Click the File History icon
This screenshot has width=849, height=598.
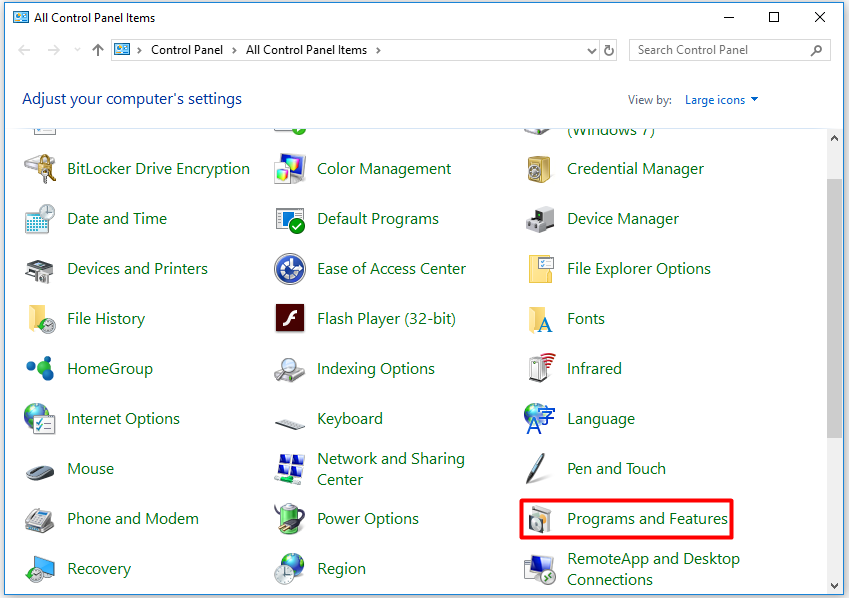pyautogui.click(x=41, y=319)
